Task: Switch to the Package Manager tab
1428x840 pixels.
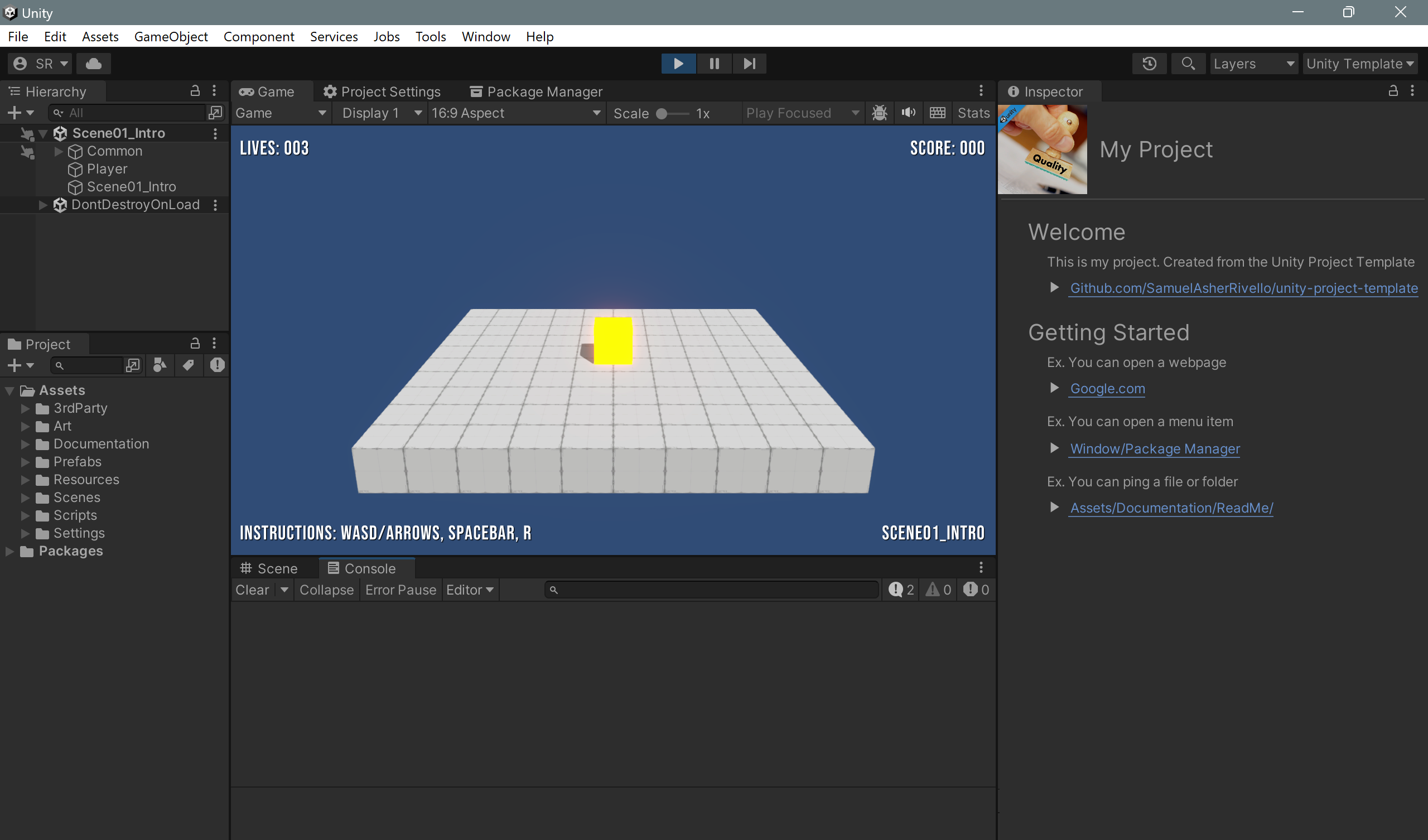Action: tap(535, 91)
